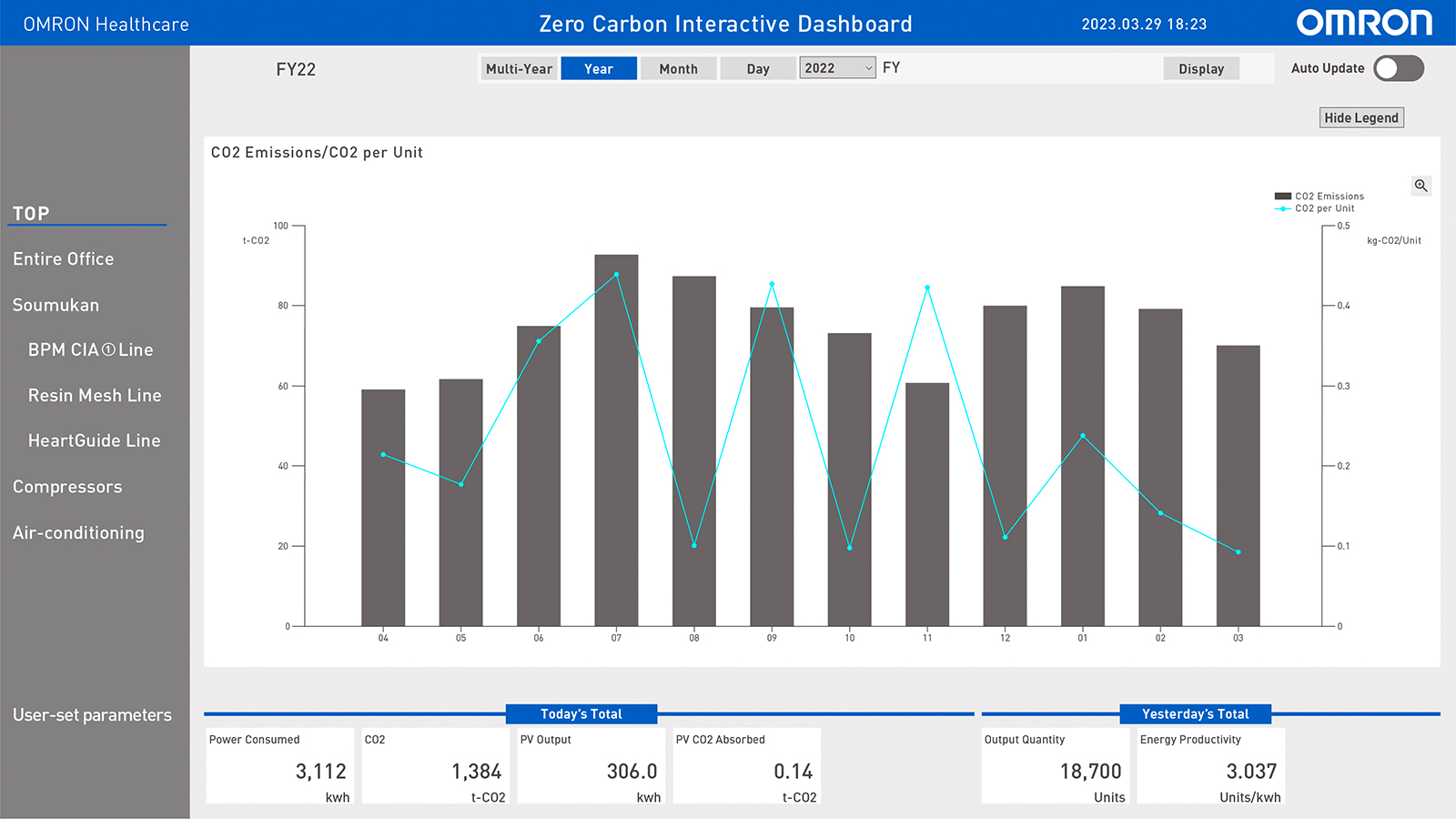Image resolution: width=1456 pixels, height=819 pixels.
Task: Enable the Auto Update switch
Action: [1398, 68]
